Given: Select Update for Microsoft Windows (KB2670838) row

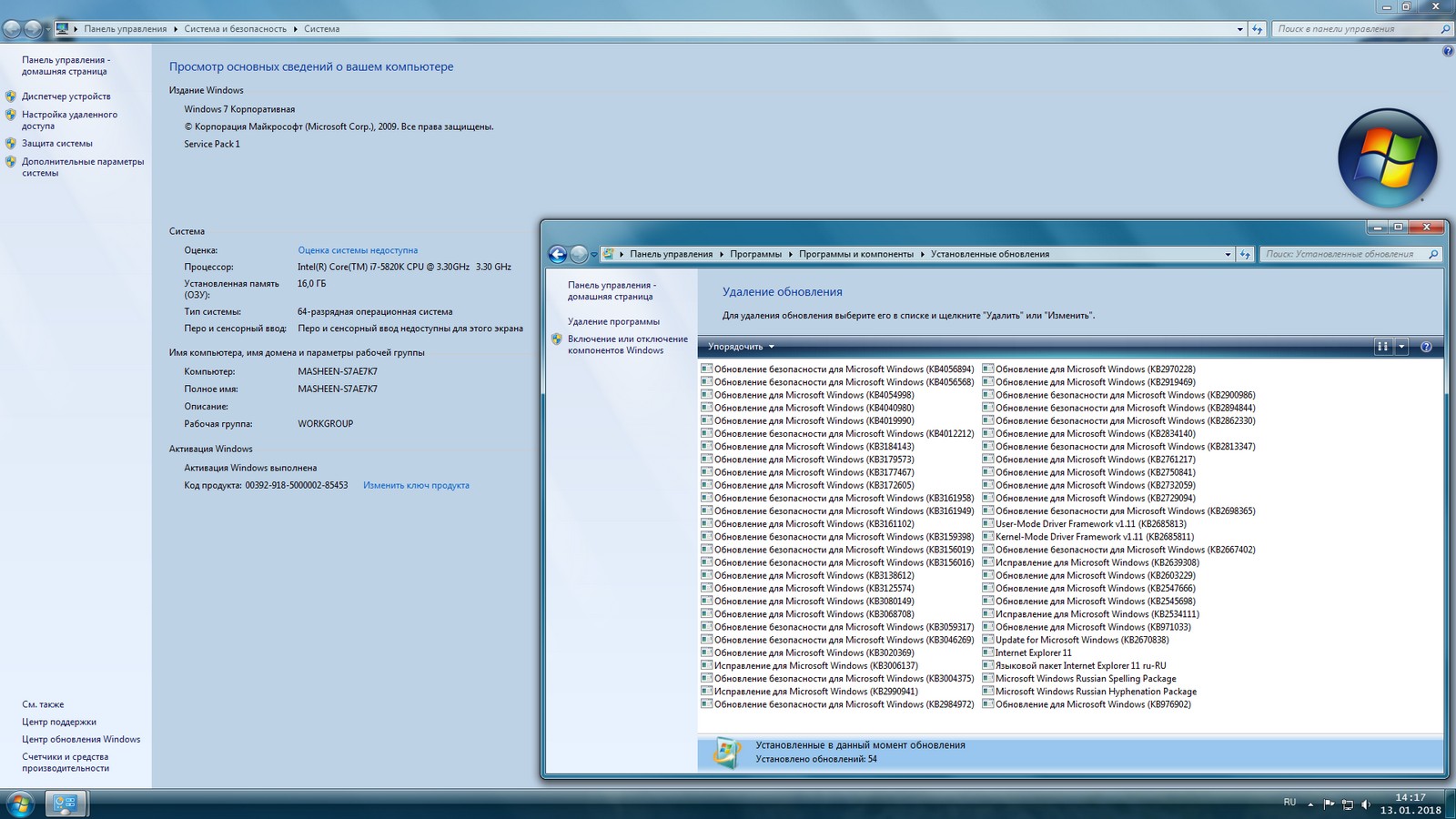Looking at the screenshot, I should [1077, 641].
